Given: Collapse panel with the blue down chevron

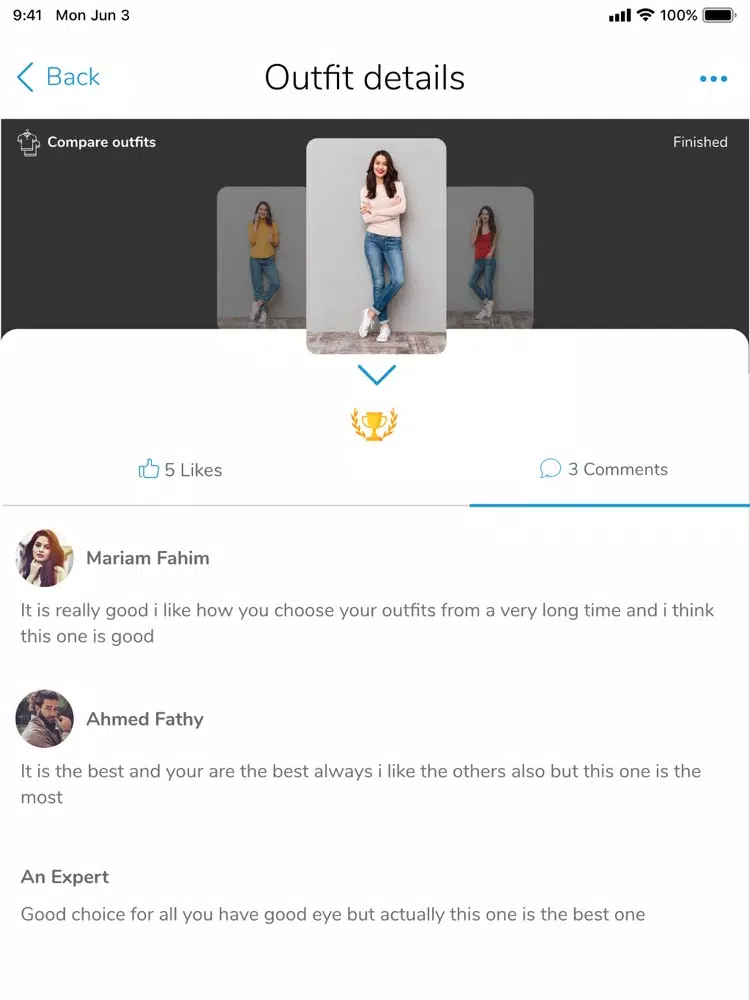Looking at the screenshot, I should (376, 374).
